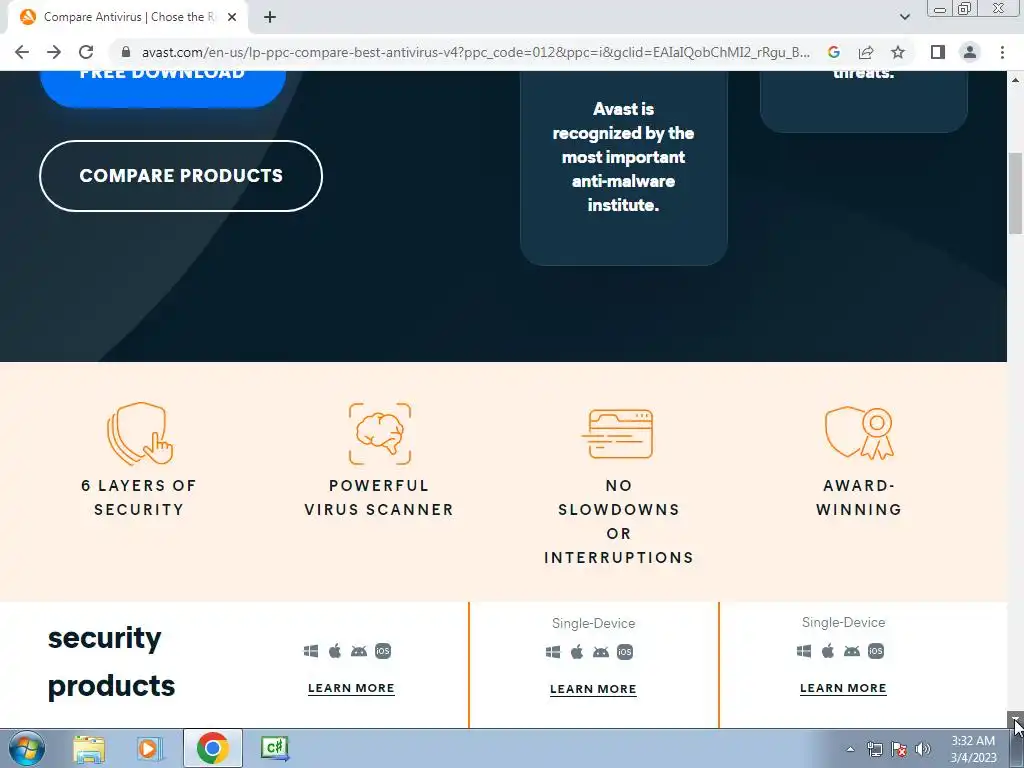Bookmark this page with star icon
Viewport: 1024px width, 768px height.
pyautogui.click(x=898, y=52)
